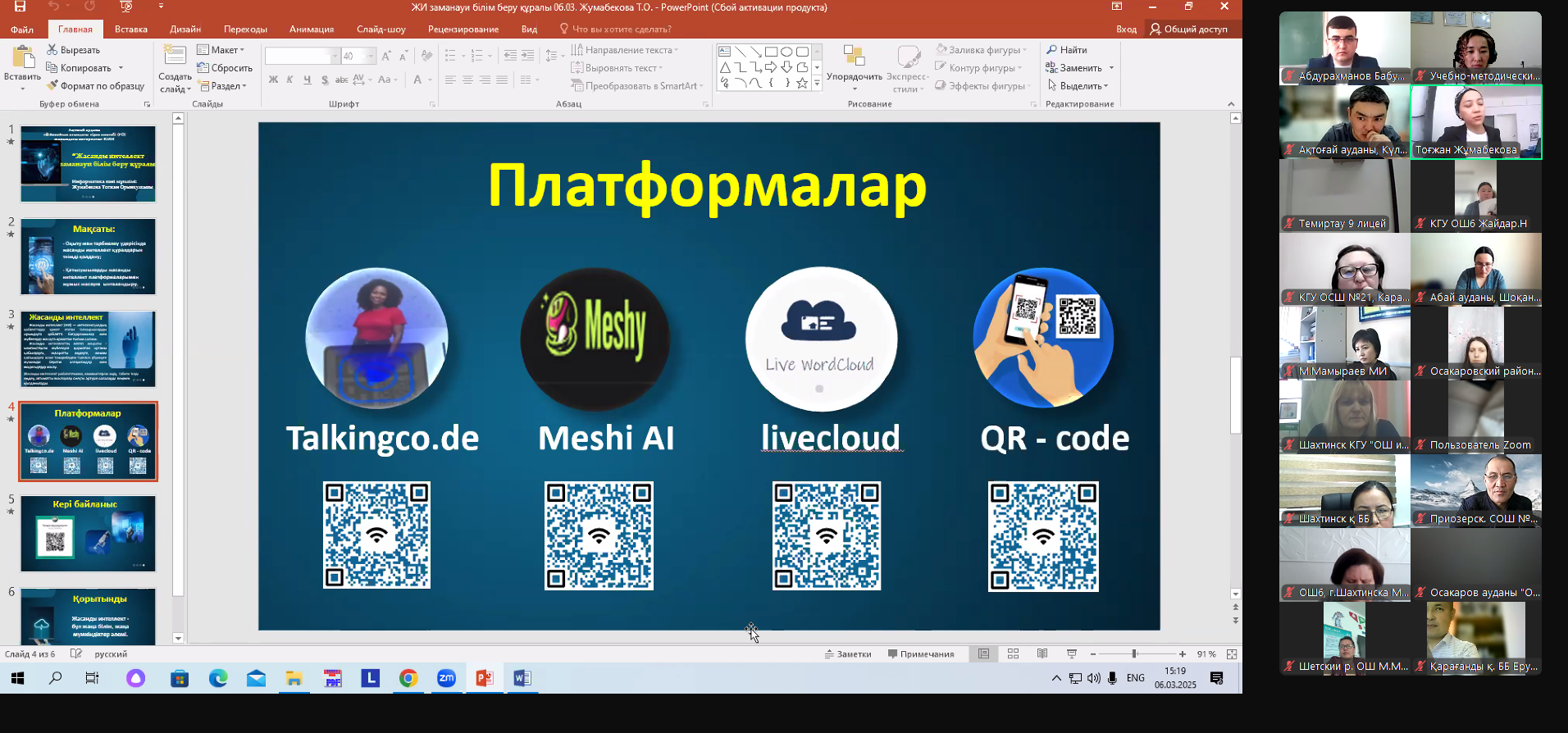Open the Design (Дизайн) ribbon tab
1568x733 pixels.
coord(185,30)
